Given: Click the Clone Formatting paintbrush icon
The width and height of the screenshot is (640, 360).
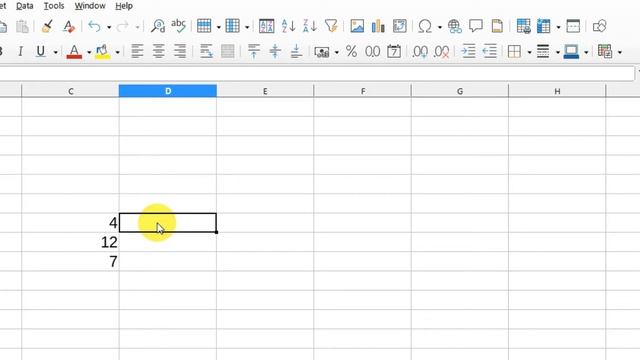Looking at the screenshot, I should [47, 27].
